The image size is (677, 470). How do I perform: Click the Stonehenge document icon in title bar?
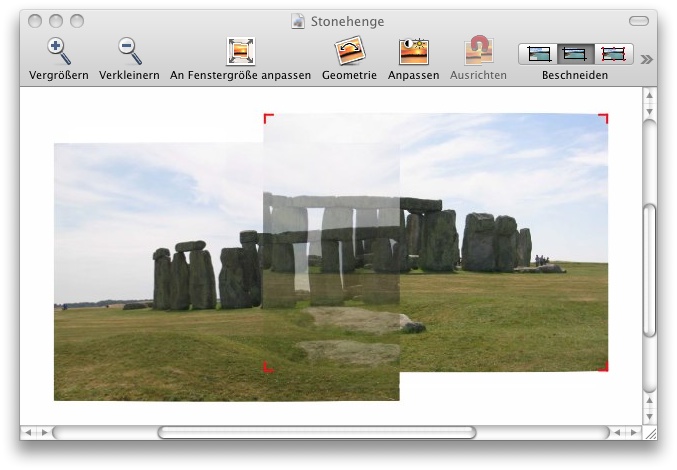point(297,21)
